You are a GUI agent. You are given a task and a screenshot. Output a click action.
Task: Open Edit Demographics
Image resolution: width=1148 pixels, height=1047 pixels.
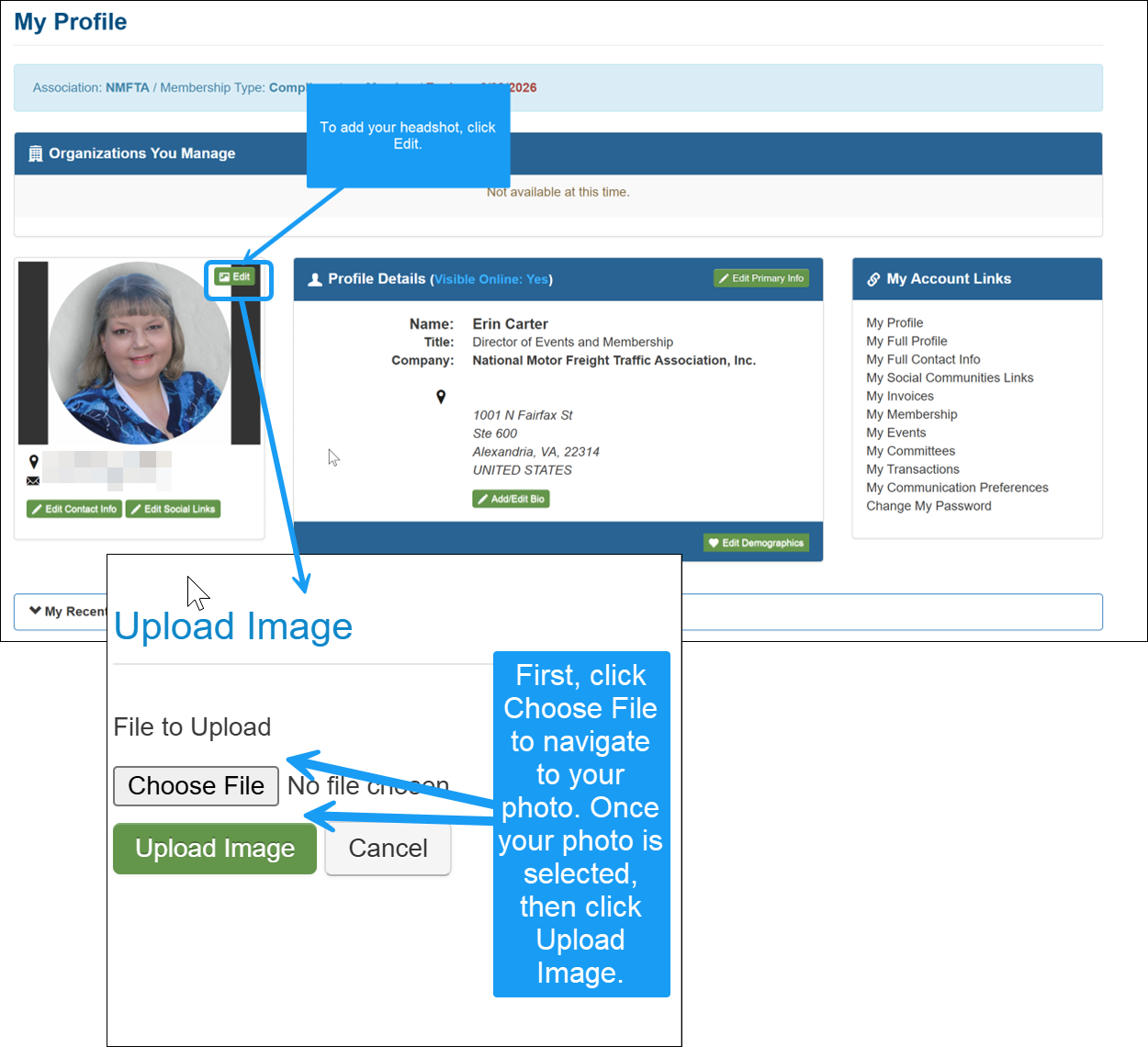point(756,543)
